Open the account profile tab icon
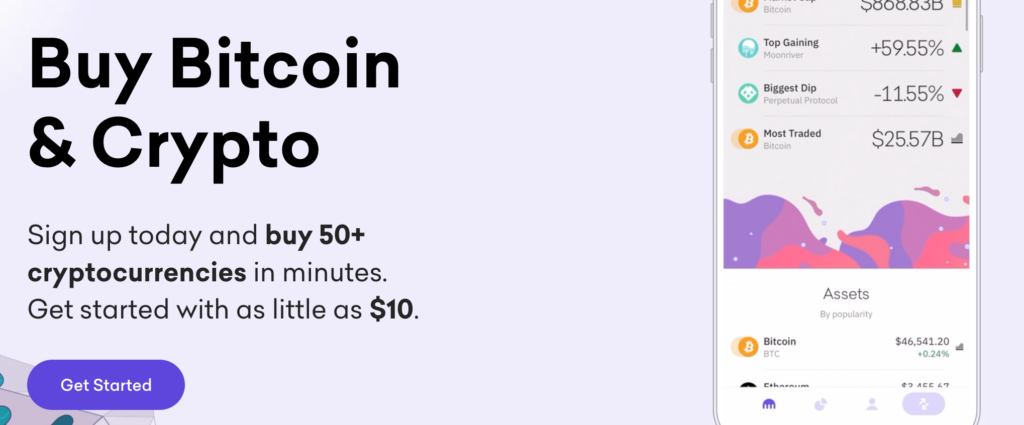 872,405
